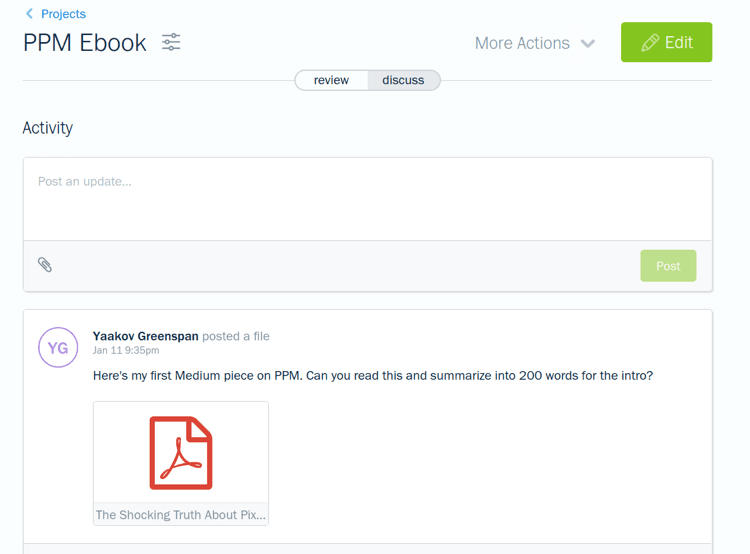This screenshot has width=750, height=554.
Task: Open The Shocking Truth About Pix... file
Action: pyautogui.click(x=181, y=515)
